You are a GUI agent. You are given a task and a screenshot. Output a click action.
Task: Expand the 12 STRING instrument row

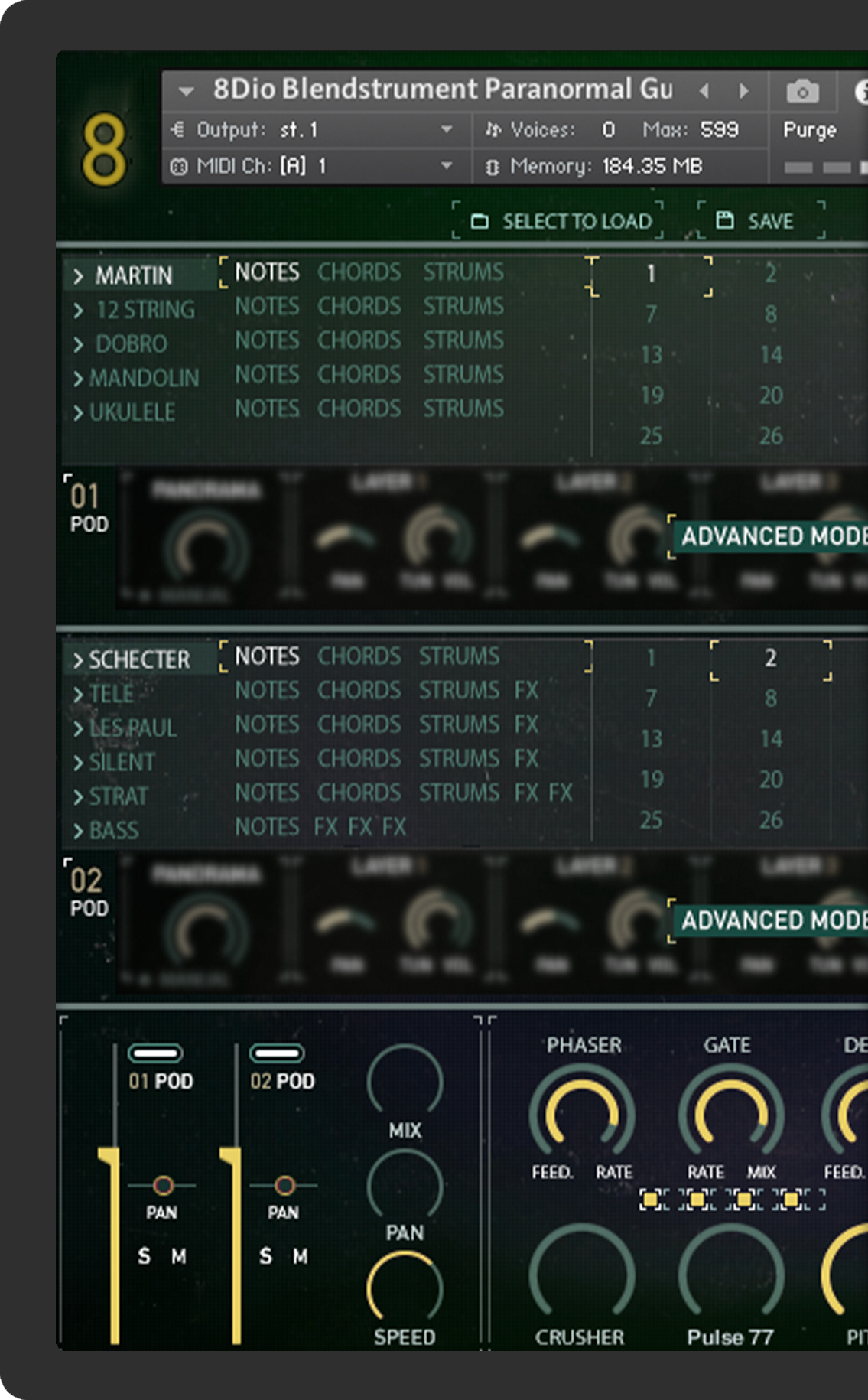tap(78, 310)
